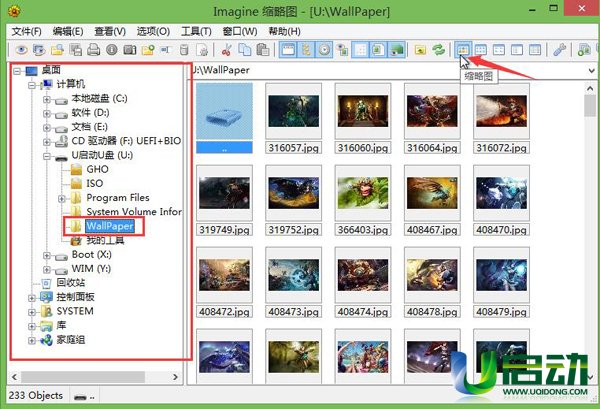The image size is (600, 409).
Task: Click the thumbnail pane vertical scrollbar thumb
Action: click(590, 106)
